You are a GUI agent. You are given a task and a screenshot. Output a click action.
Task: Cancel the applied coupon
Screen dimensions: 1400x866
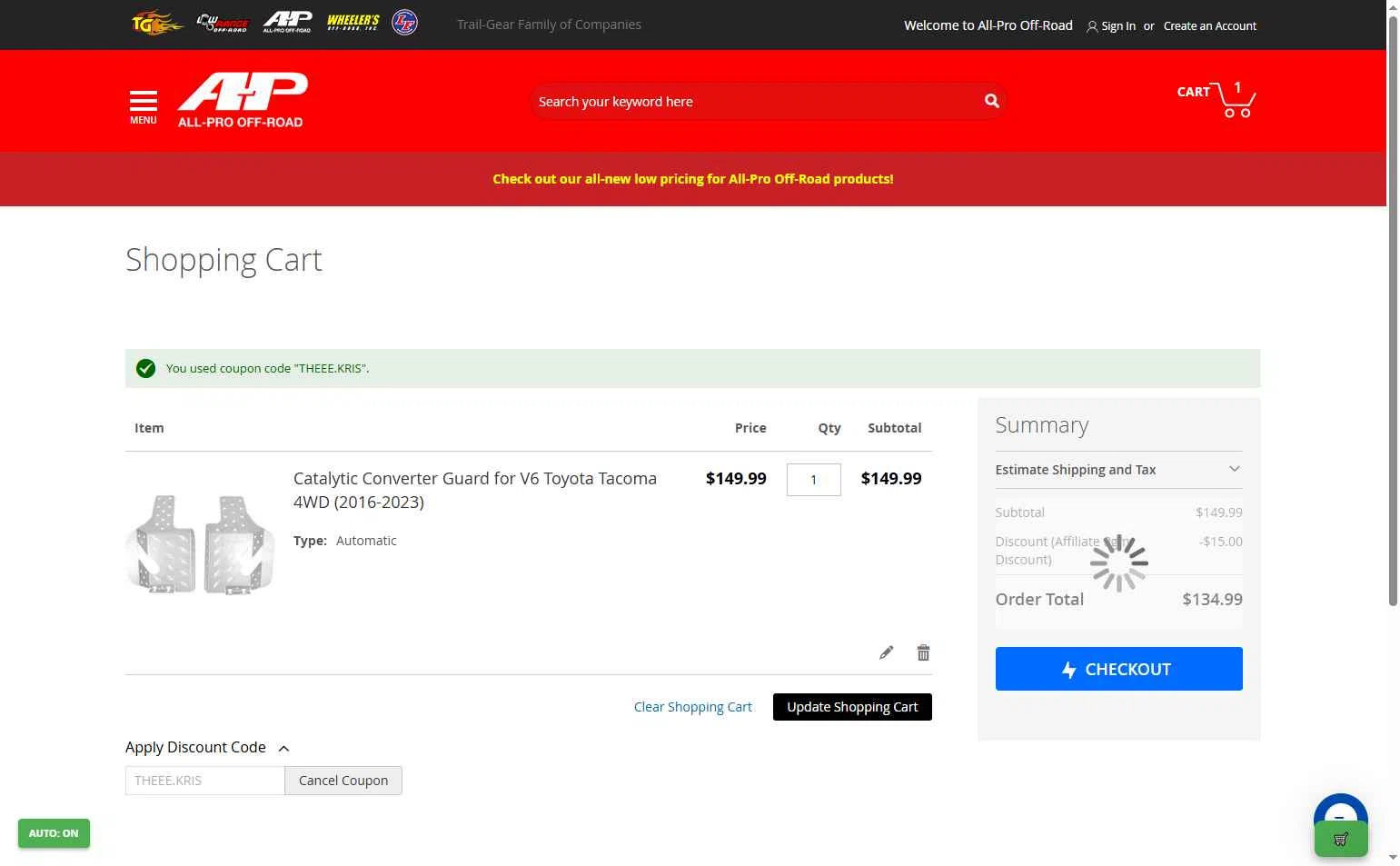pyautogui.click(x=343, y=781)
